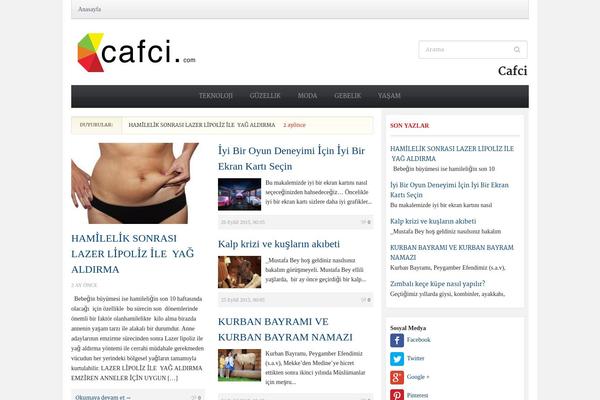Click the cafci.com logo
This screenshot has height=400, width=600.
[x=137, y=52]
